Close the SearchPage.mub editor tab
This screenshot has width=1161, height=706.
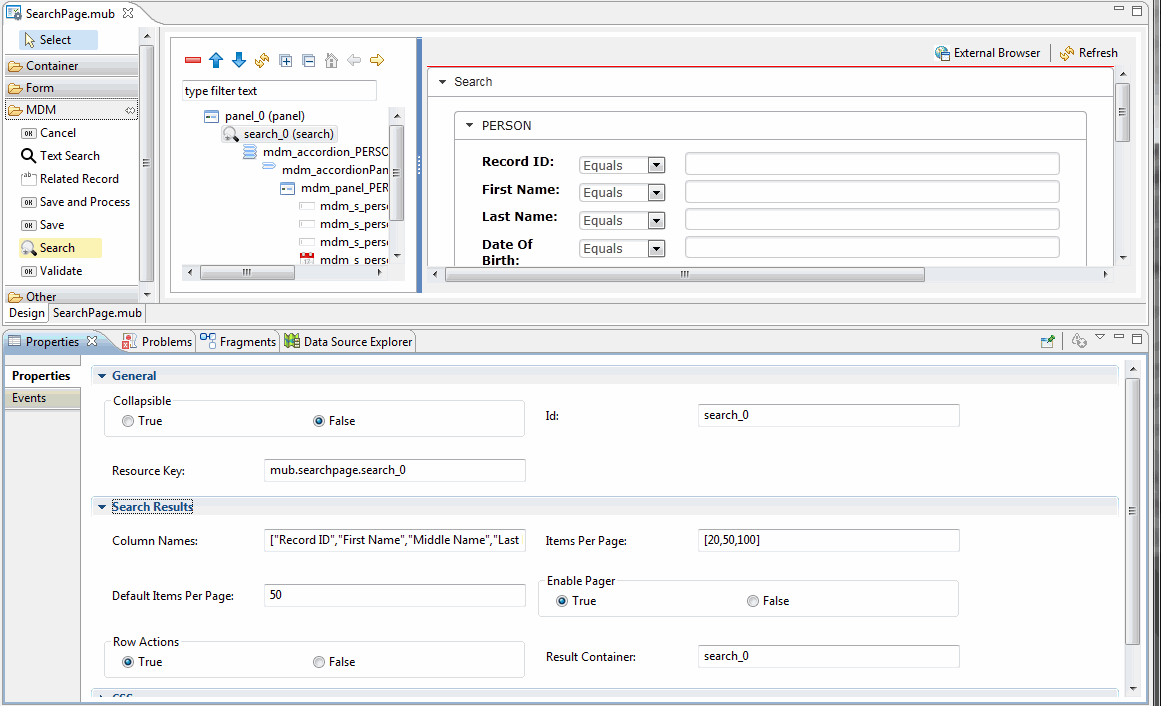click(128, 13)
